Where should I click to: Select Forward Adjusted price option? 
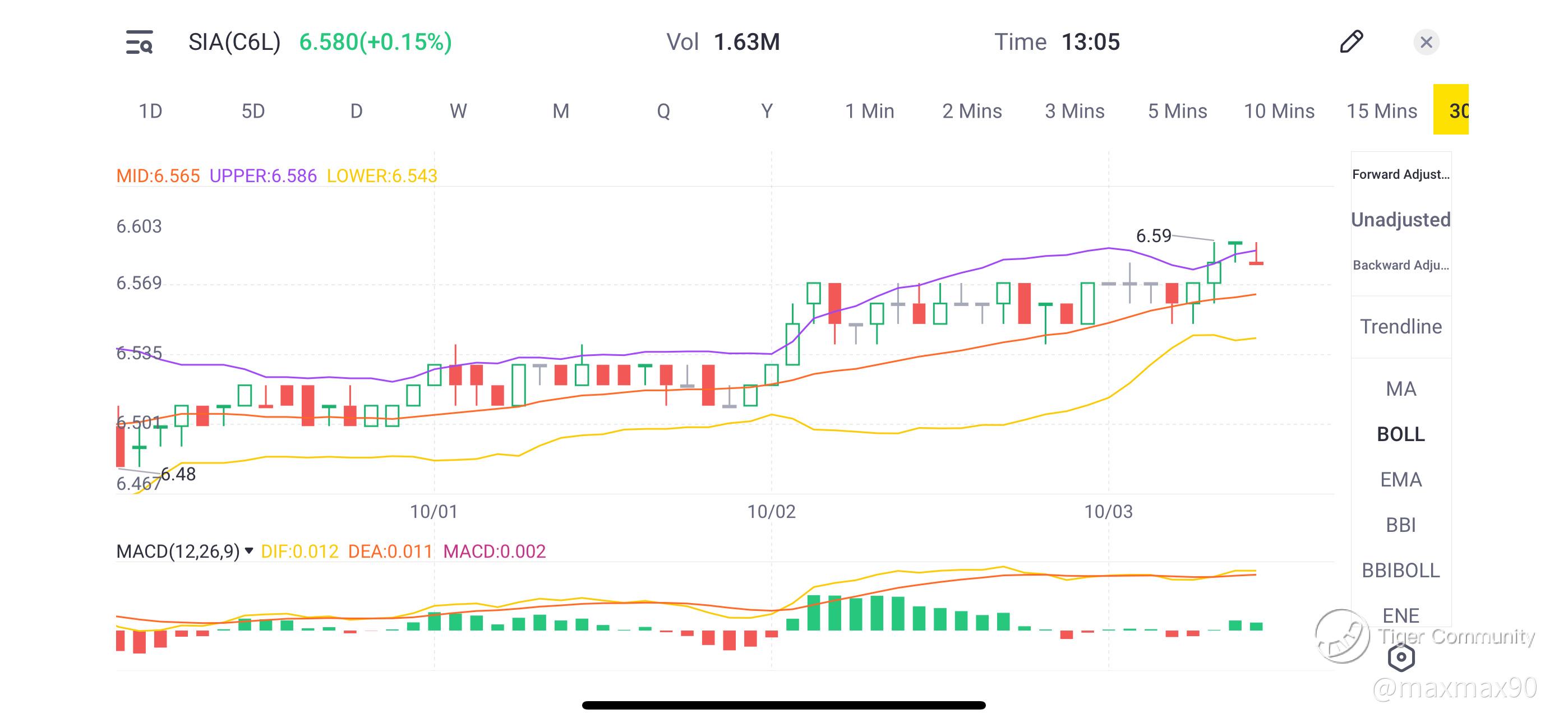1400,175
